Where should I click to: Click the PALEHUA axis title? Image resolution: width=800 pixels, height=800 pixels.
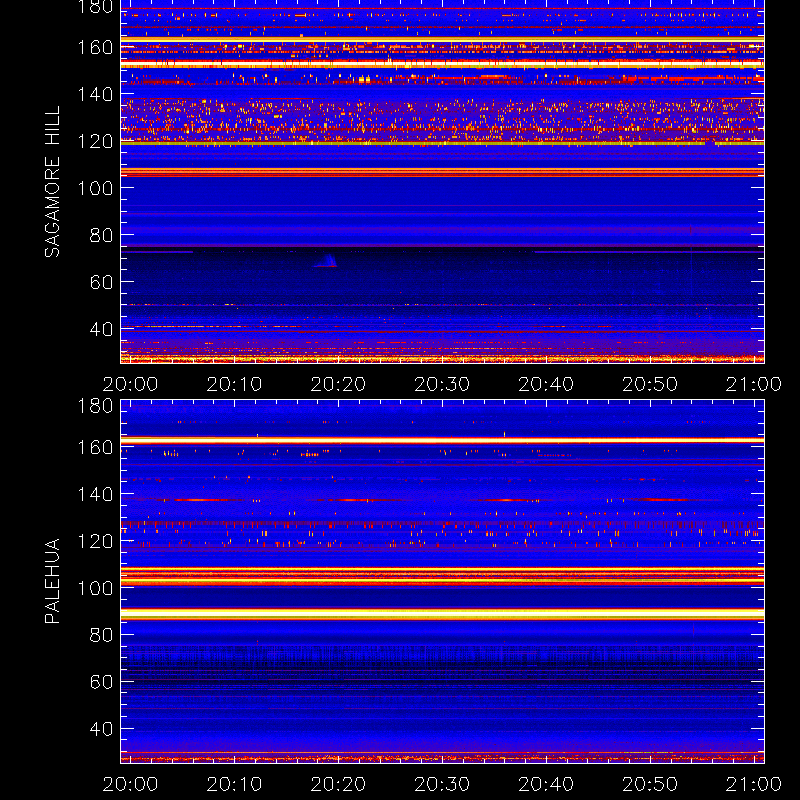pyautogui.click(x=52, y=581)
